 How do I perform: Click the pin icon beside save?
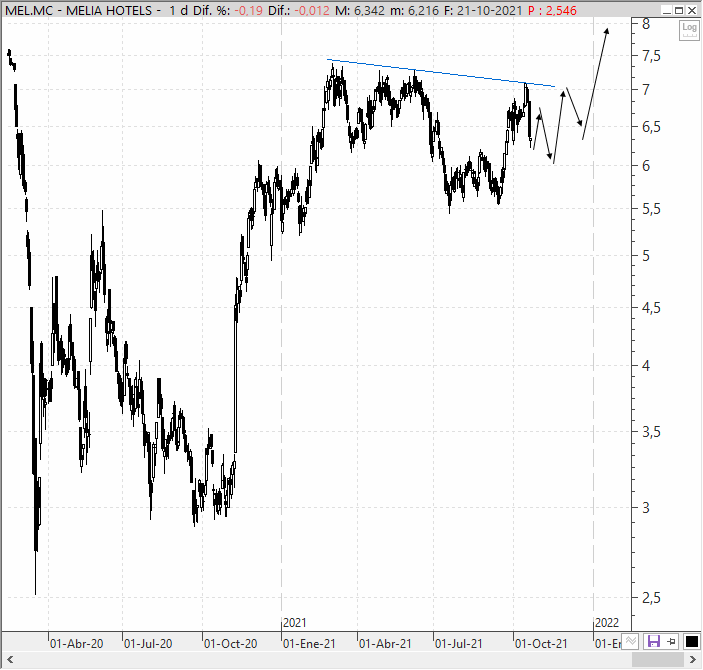pyautogui.click(x=671, y=641)
